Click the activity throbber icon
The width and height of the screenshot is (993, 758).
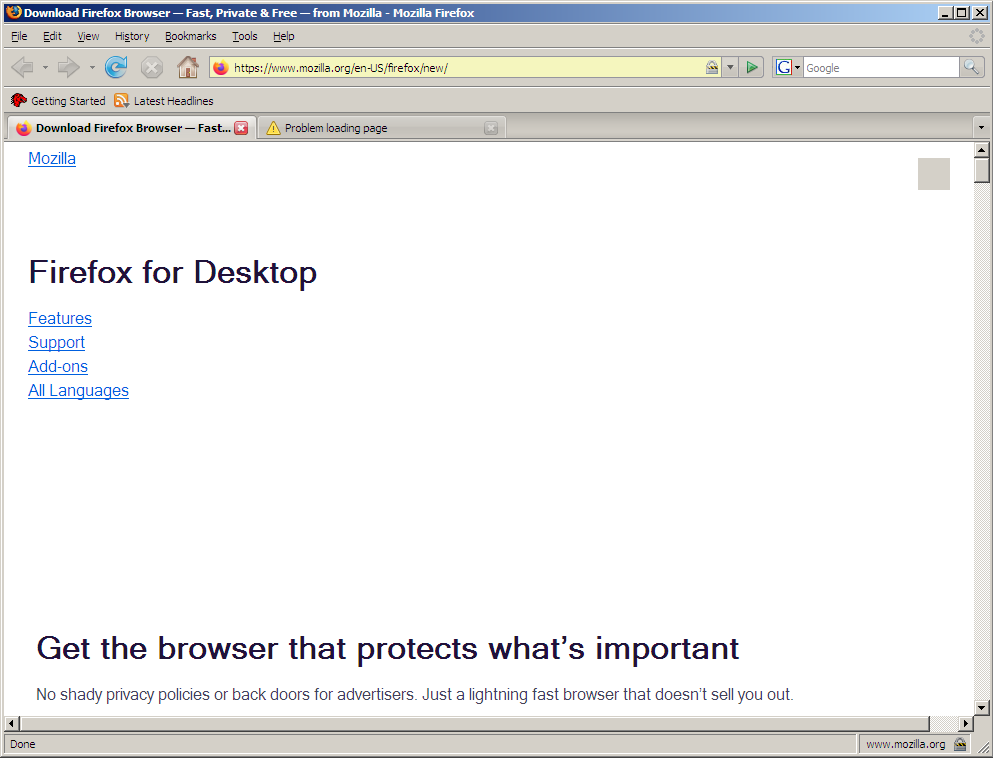977,36
